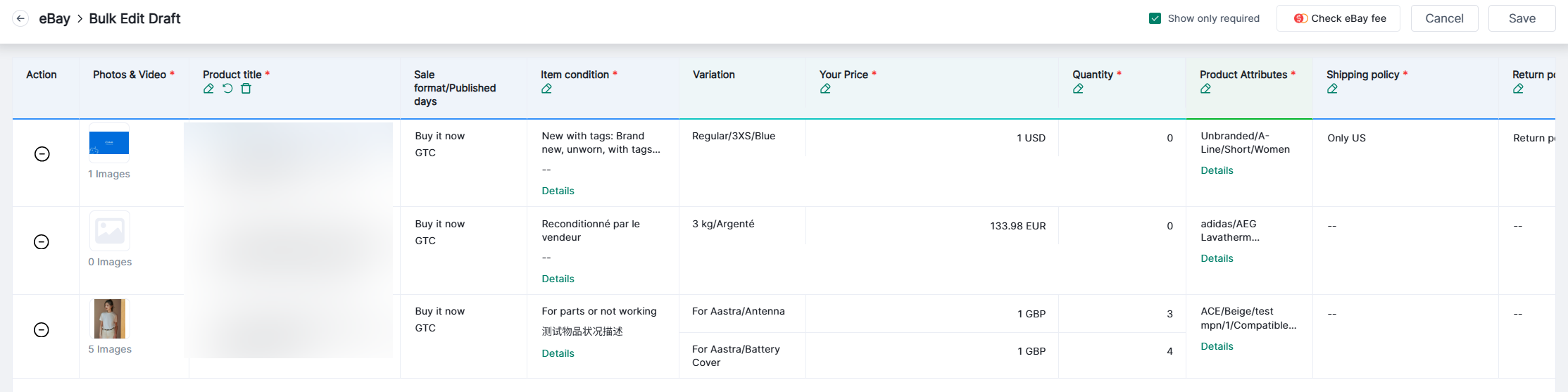Screen dimensions: 1568x392
Task: Click the trash icon under Product title
Action: (246, 89)
